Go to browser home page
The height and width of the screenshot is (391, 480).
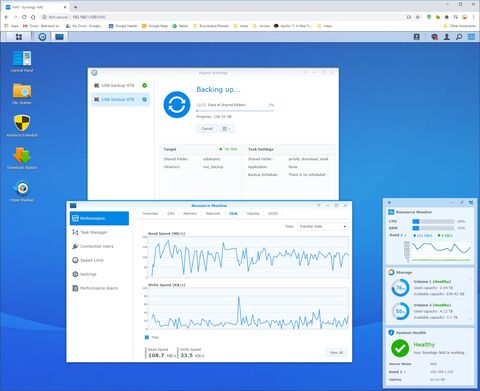pos(33,17)
